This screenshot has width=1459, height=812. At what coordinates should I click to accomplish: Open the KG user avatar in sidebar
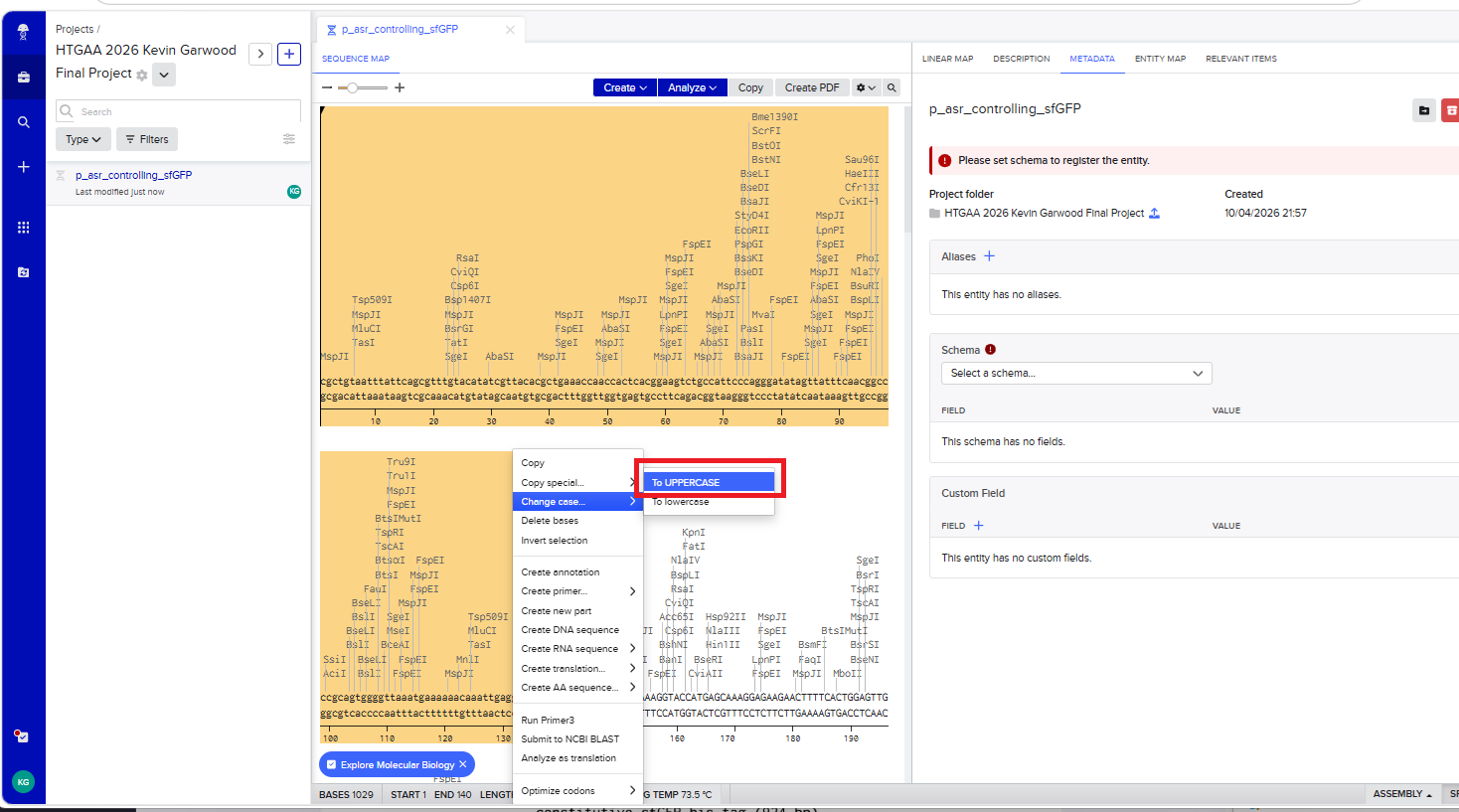23,781
